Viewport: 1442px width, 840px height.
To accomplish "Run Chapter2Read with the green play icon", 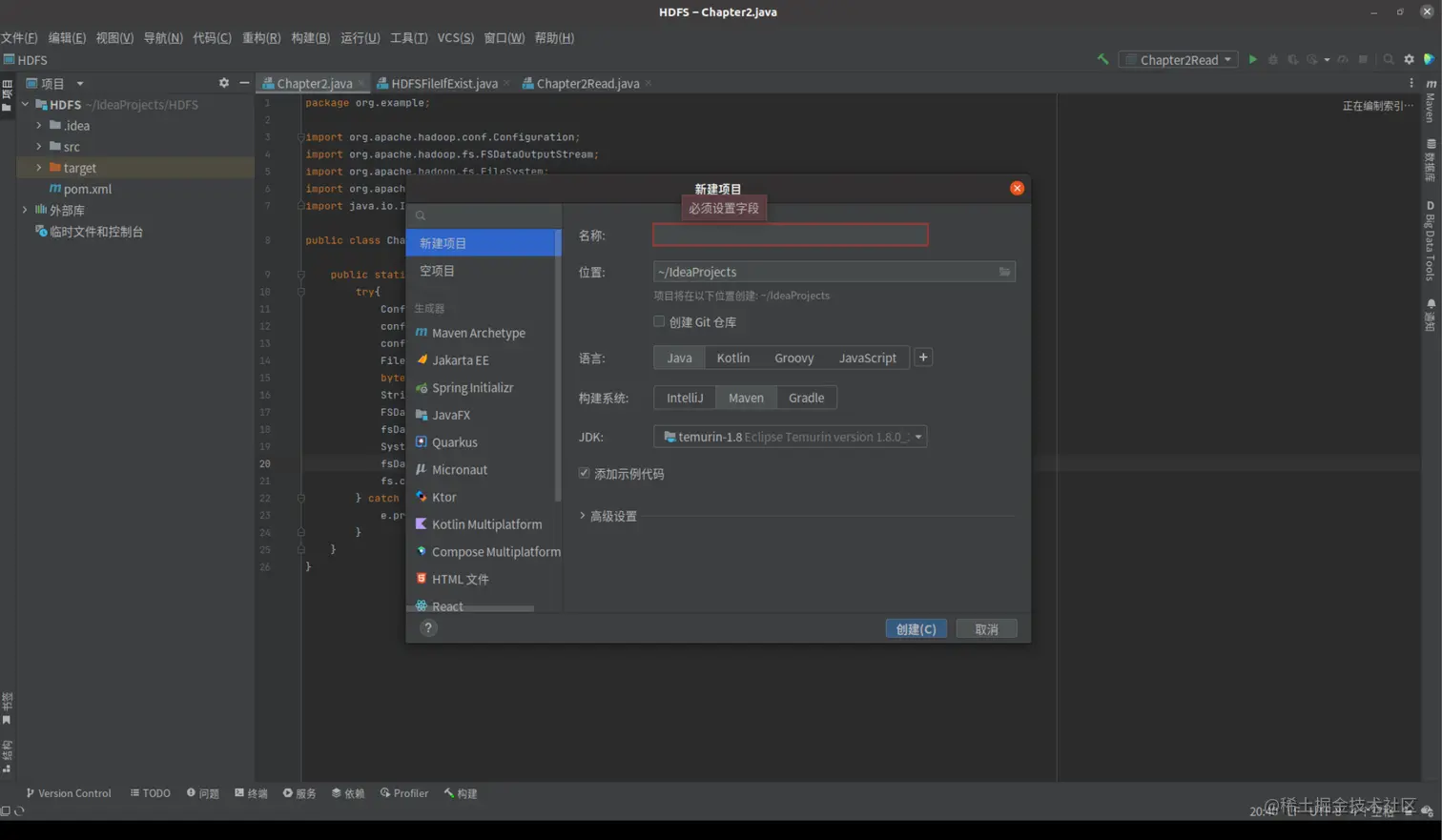I will coord(1253,59).
